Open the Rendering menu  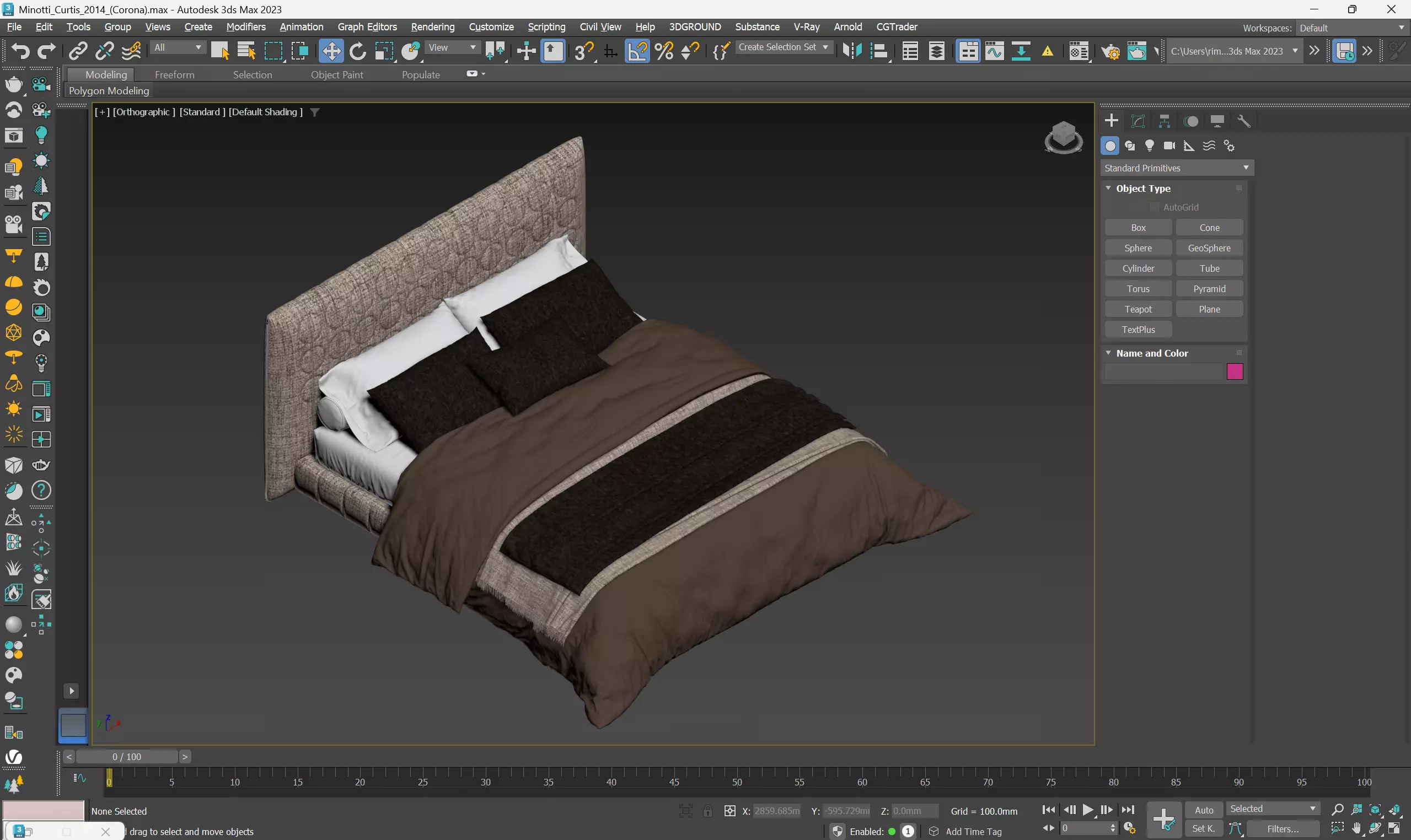pos(433,26)
